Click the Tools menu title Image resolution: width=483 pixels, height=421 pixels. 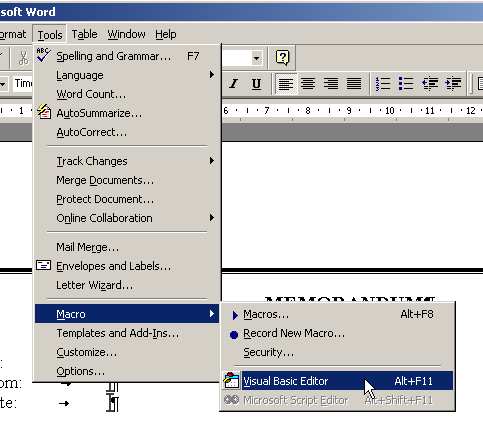50,34
